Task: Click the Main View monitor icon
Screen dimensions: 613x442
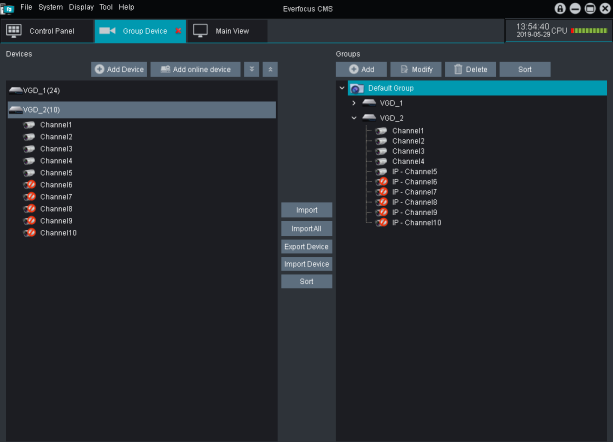Action: pyautogui.click(x=200, y=31)
